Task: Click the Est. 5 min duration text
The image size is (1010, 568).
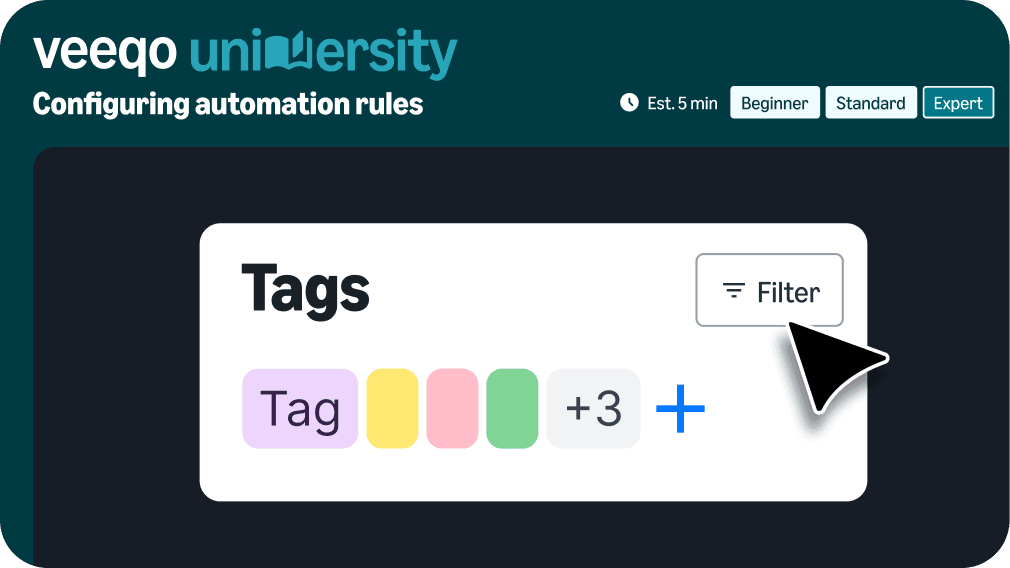Action: tap(682, 103)
